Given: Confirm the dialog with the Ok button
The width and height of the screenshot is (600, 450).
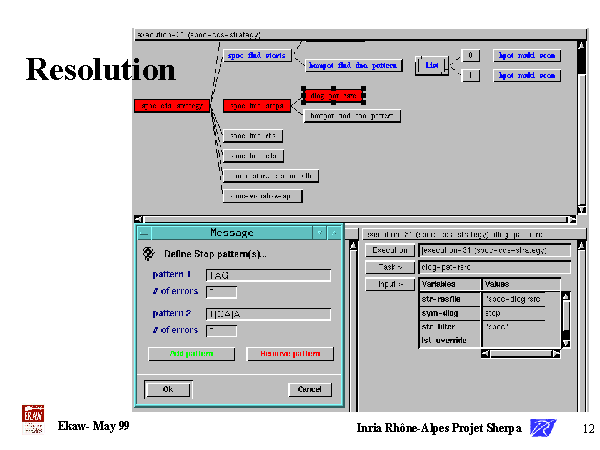Looking at the screenshot, I should [x=168, y=389].
